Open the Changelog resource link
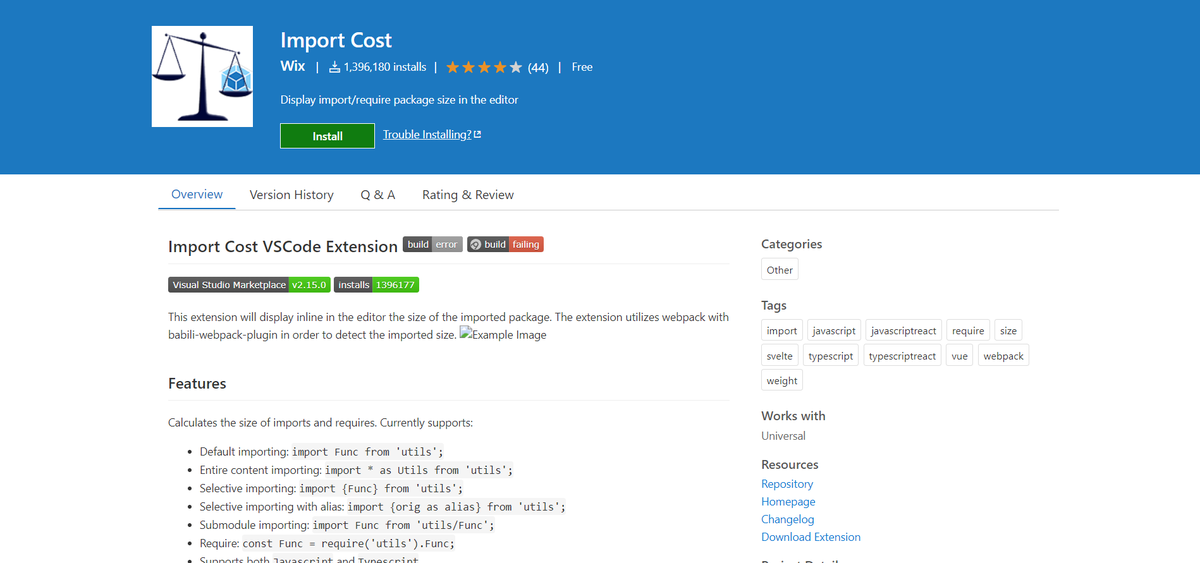Image resolution: width=1200 pixels, height=563 pixels. 788,519
